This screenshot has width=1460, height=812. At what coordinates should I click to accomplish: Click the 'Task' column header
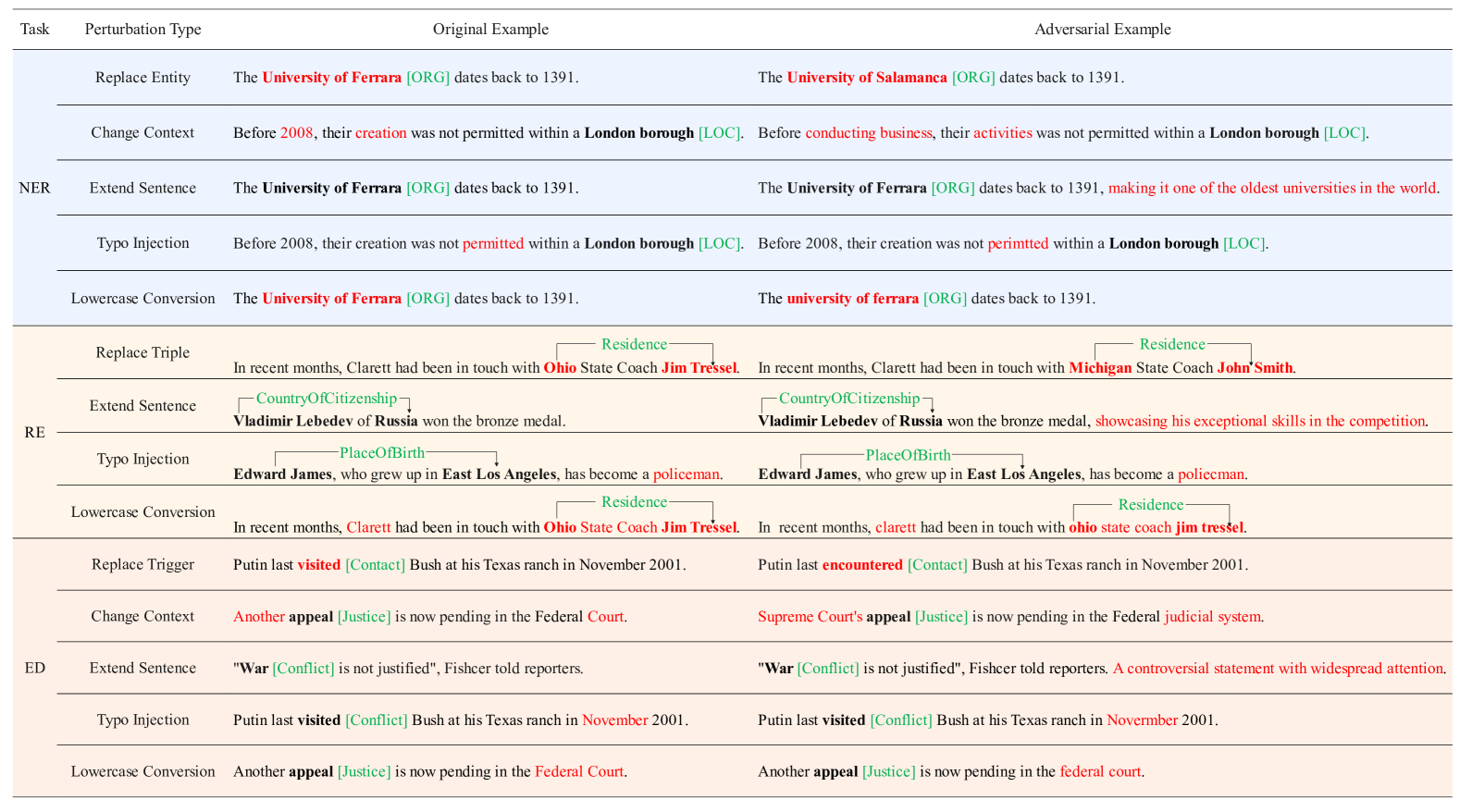click(34, 30)
